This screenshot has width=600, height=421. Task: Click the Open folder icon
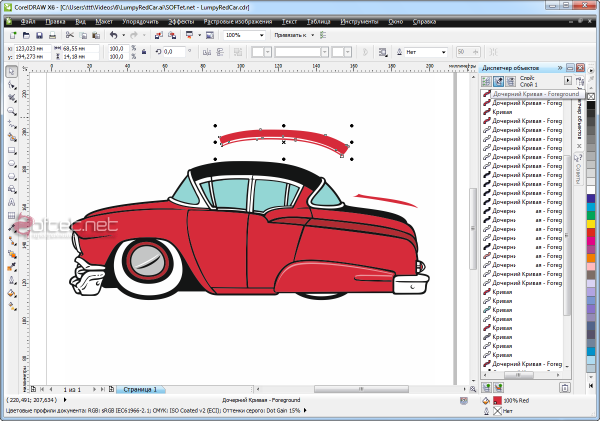click(x=26, y=35)
